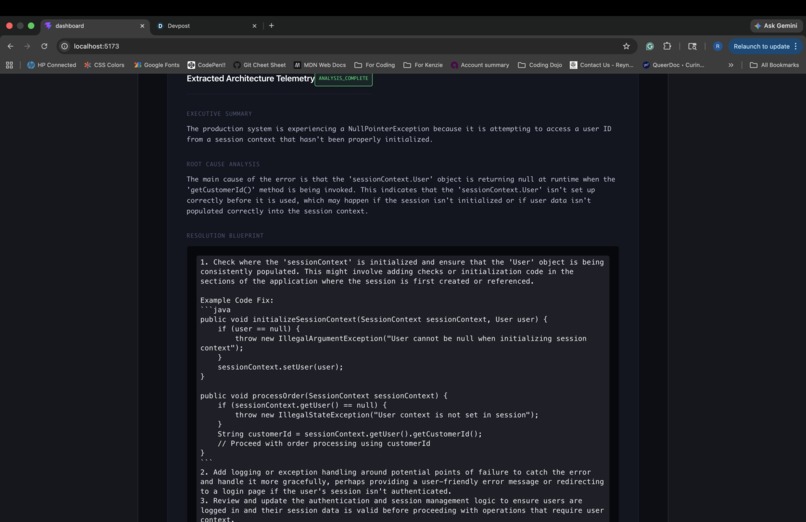This screenshot has height=522, width=806.
Task: Open CSS Colors bookmark
Action: pyautogui.click(x=104, y=65)
